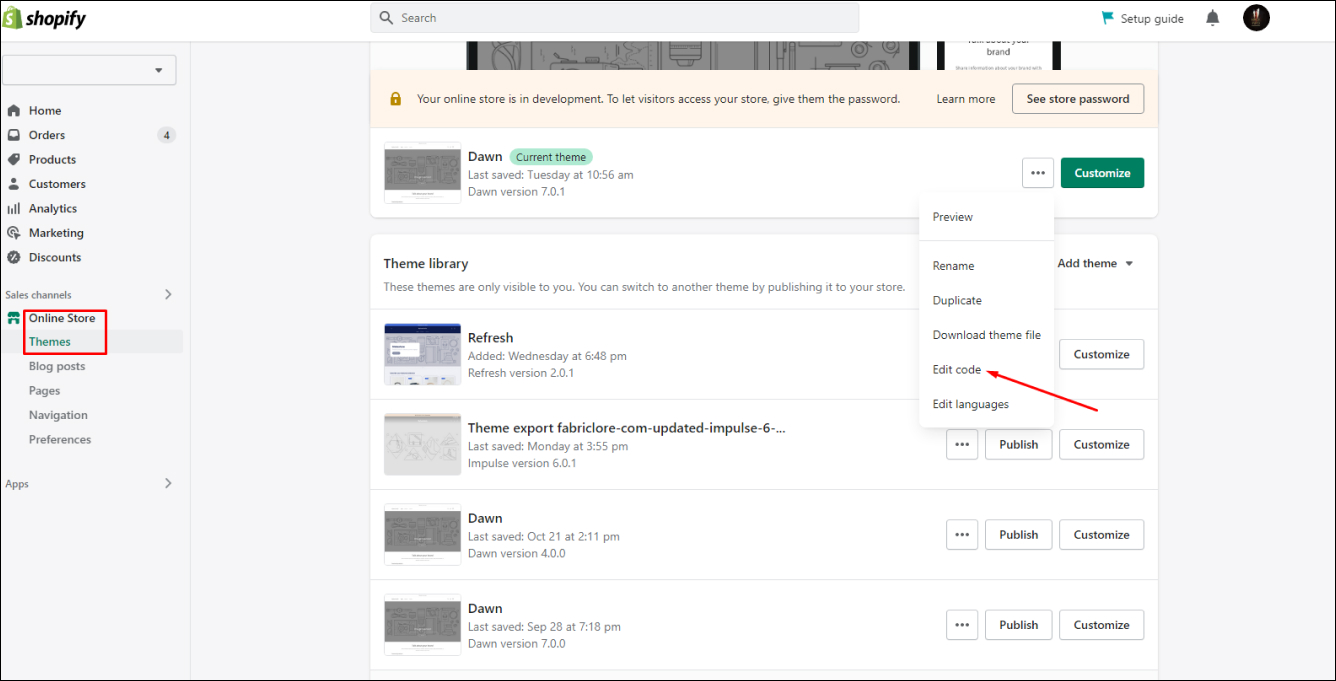Click the current Dawn theme thumbnail

[x=422, y=173]
